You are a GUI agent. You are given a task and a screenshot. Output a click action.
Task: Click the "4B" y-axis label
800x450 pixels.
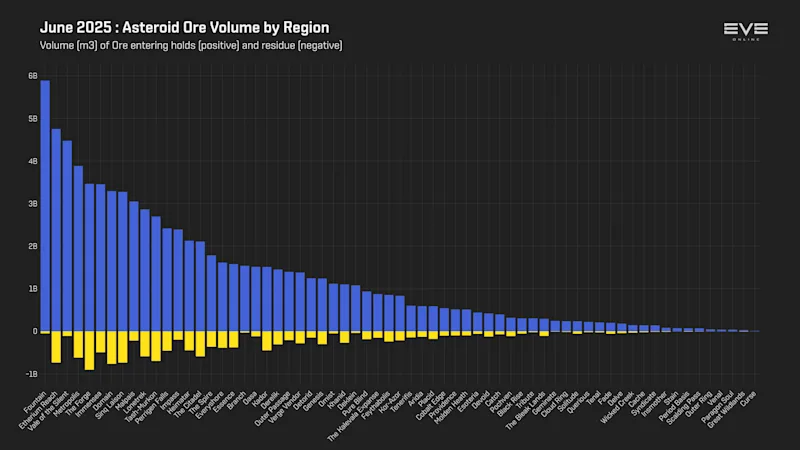point(33,161)
